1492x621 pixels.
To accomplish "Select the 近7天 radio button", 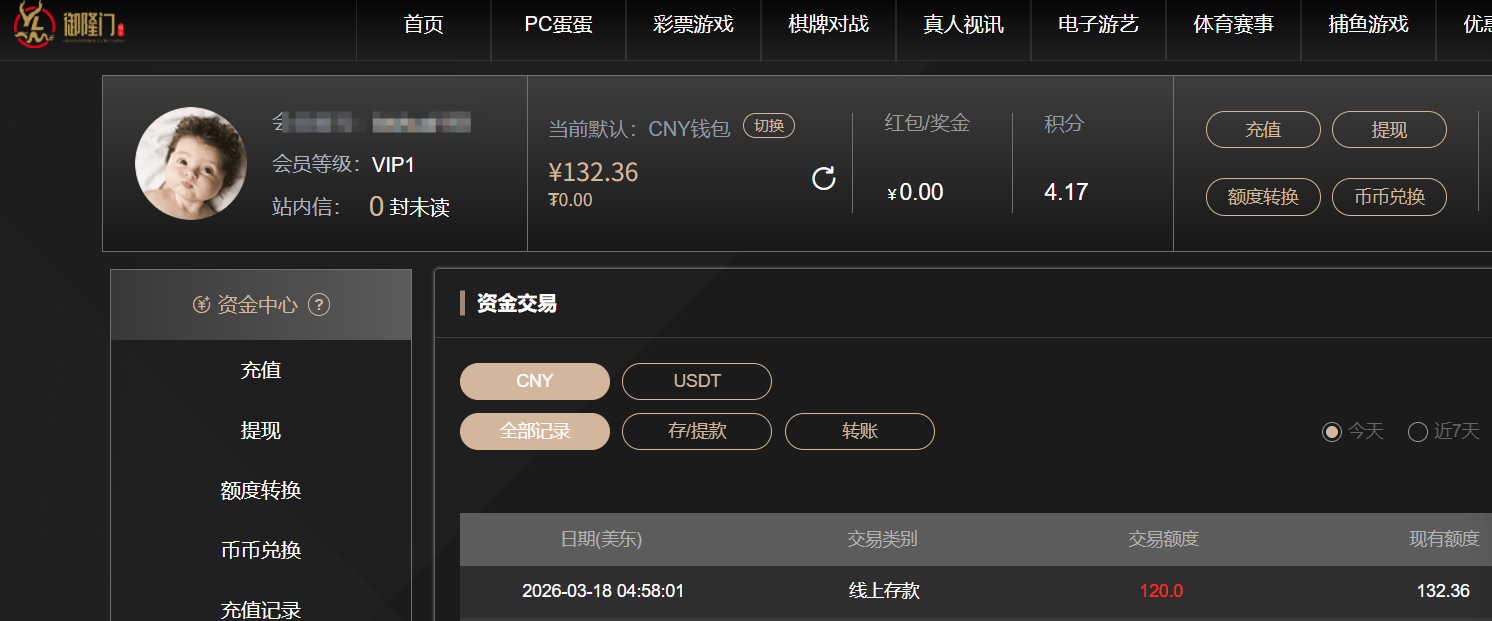I will 1417,432.
